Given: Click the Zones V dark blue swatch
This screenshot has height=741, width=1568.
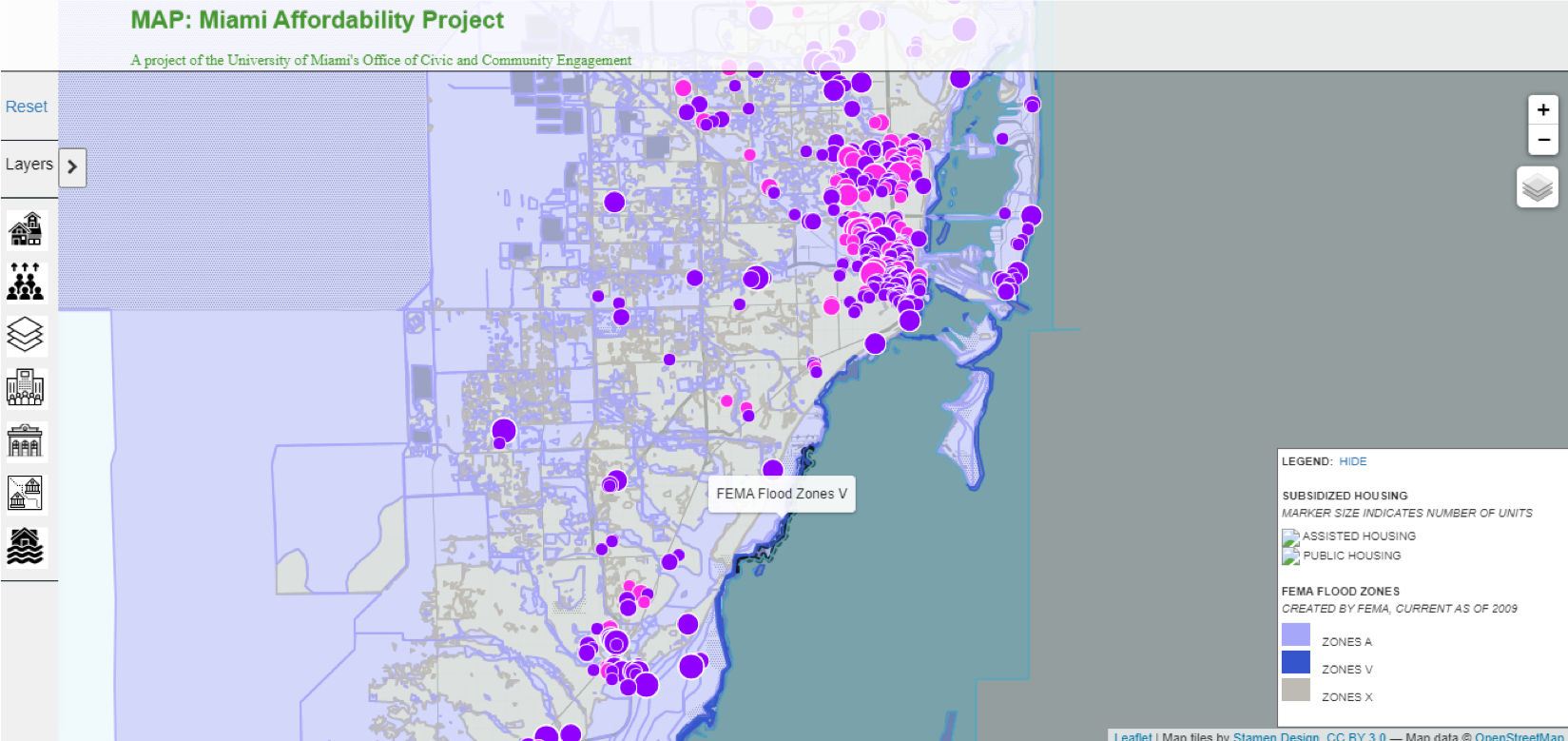Looking at the screenshot, I should pos(1296,662).
